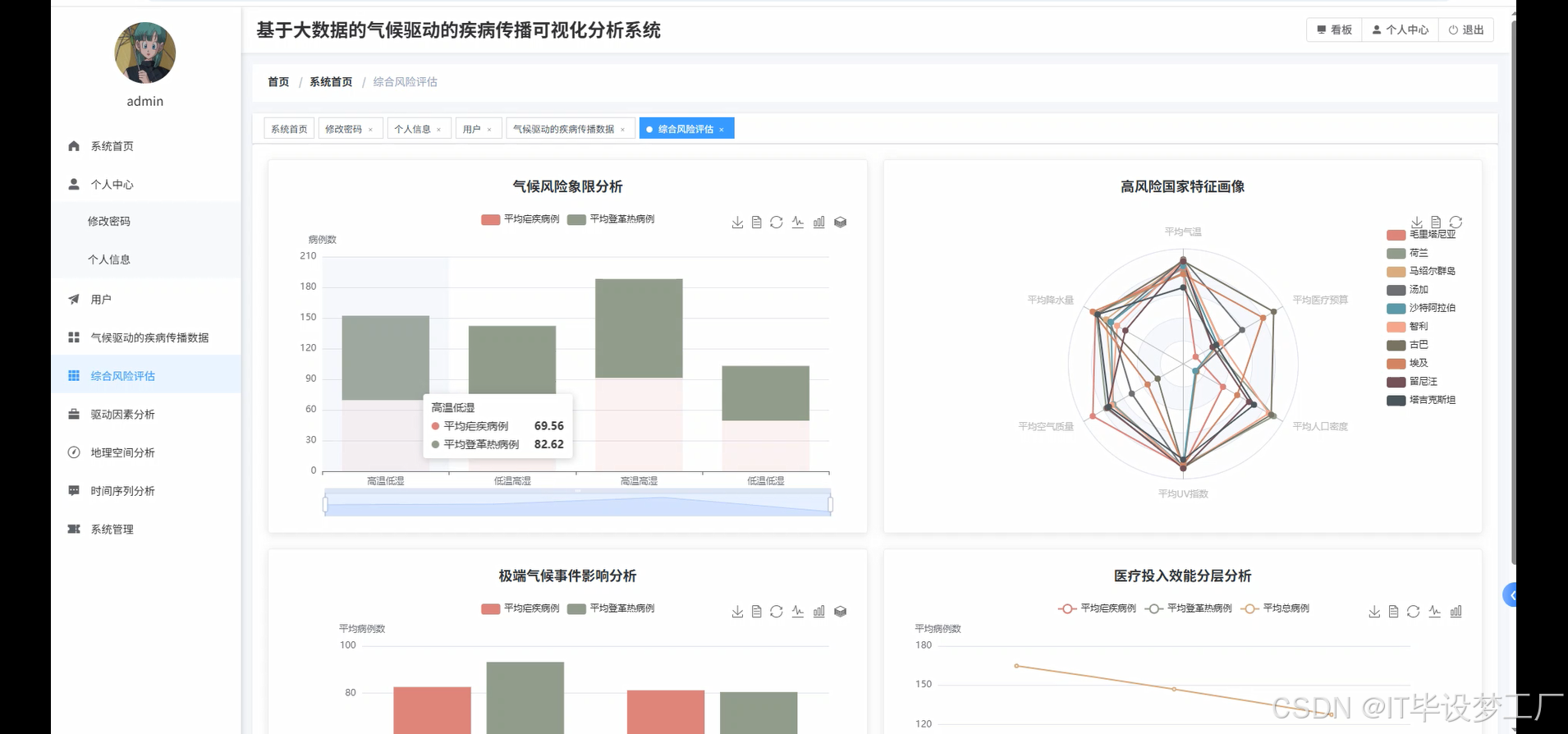Save the 极端气候事件影响分析 chart as image
The height and width of the screenshot is (734, 1568).
(x=737, y=612)
